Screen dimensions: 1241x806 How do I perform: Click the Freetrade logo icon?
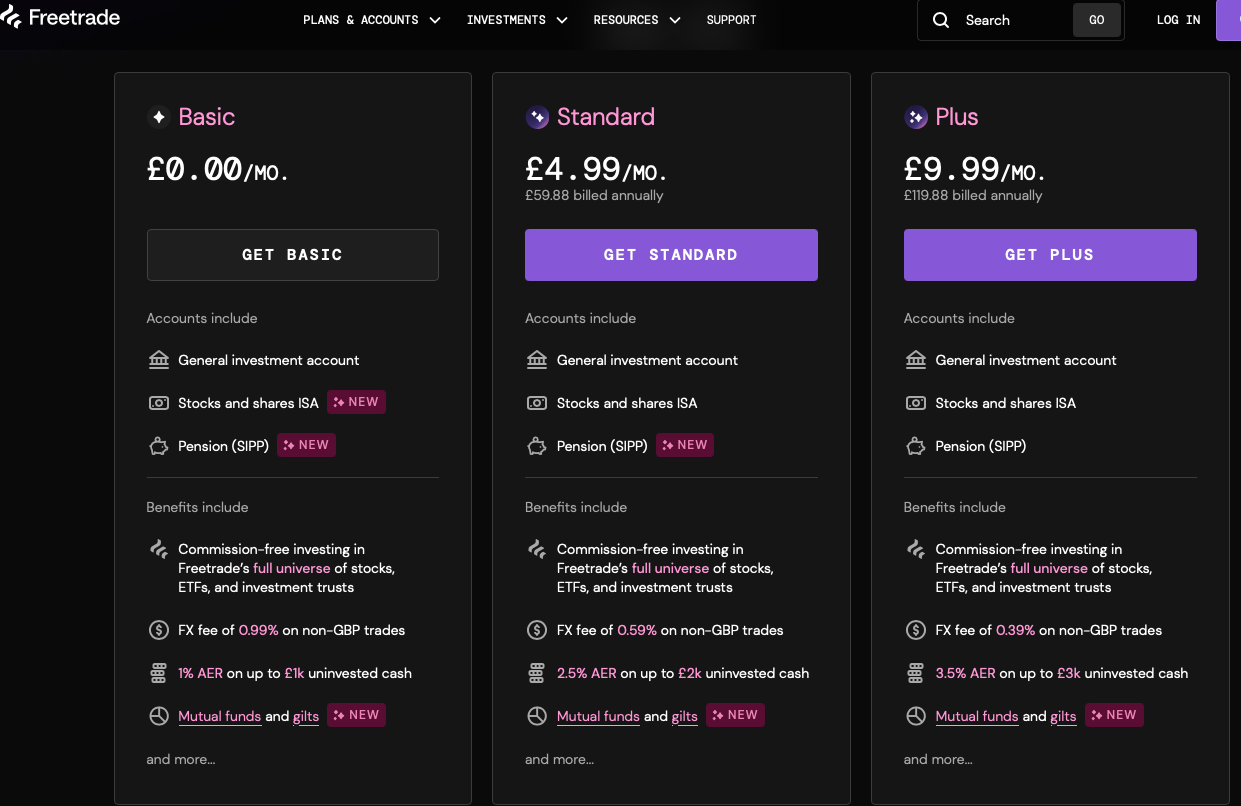point(10,17)
